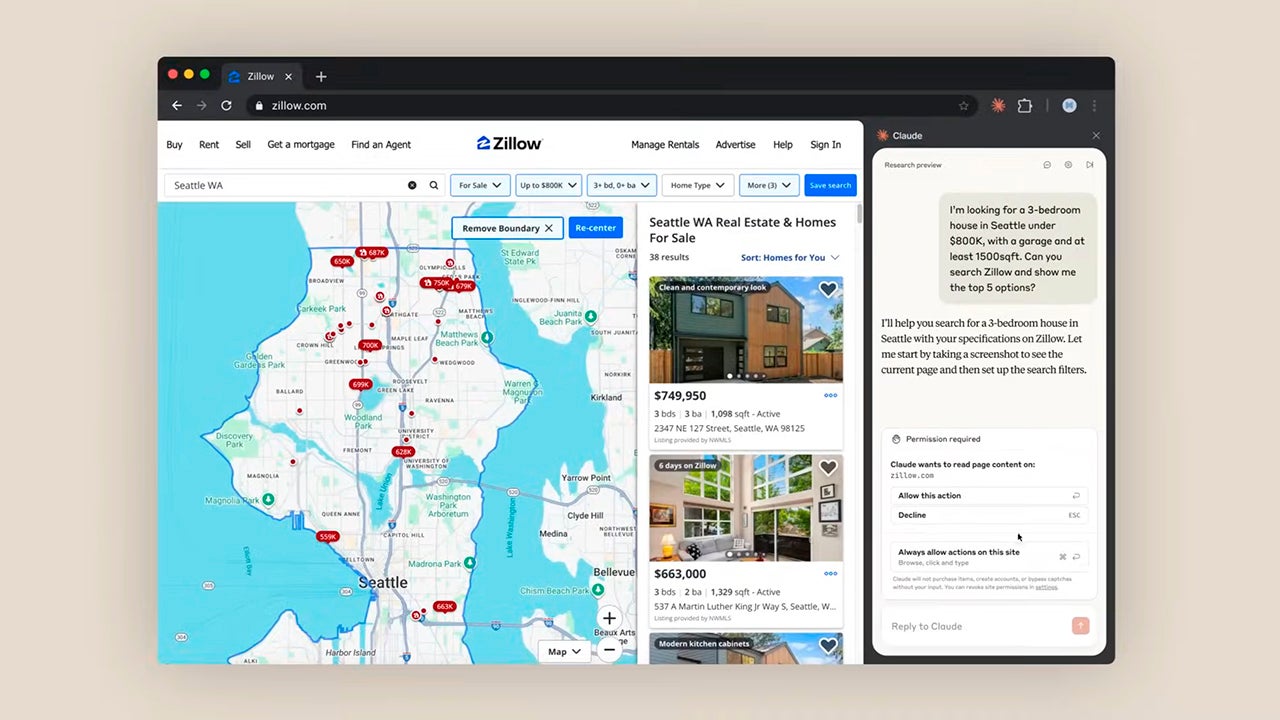Save the $749,950 listing with heart

828,290
